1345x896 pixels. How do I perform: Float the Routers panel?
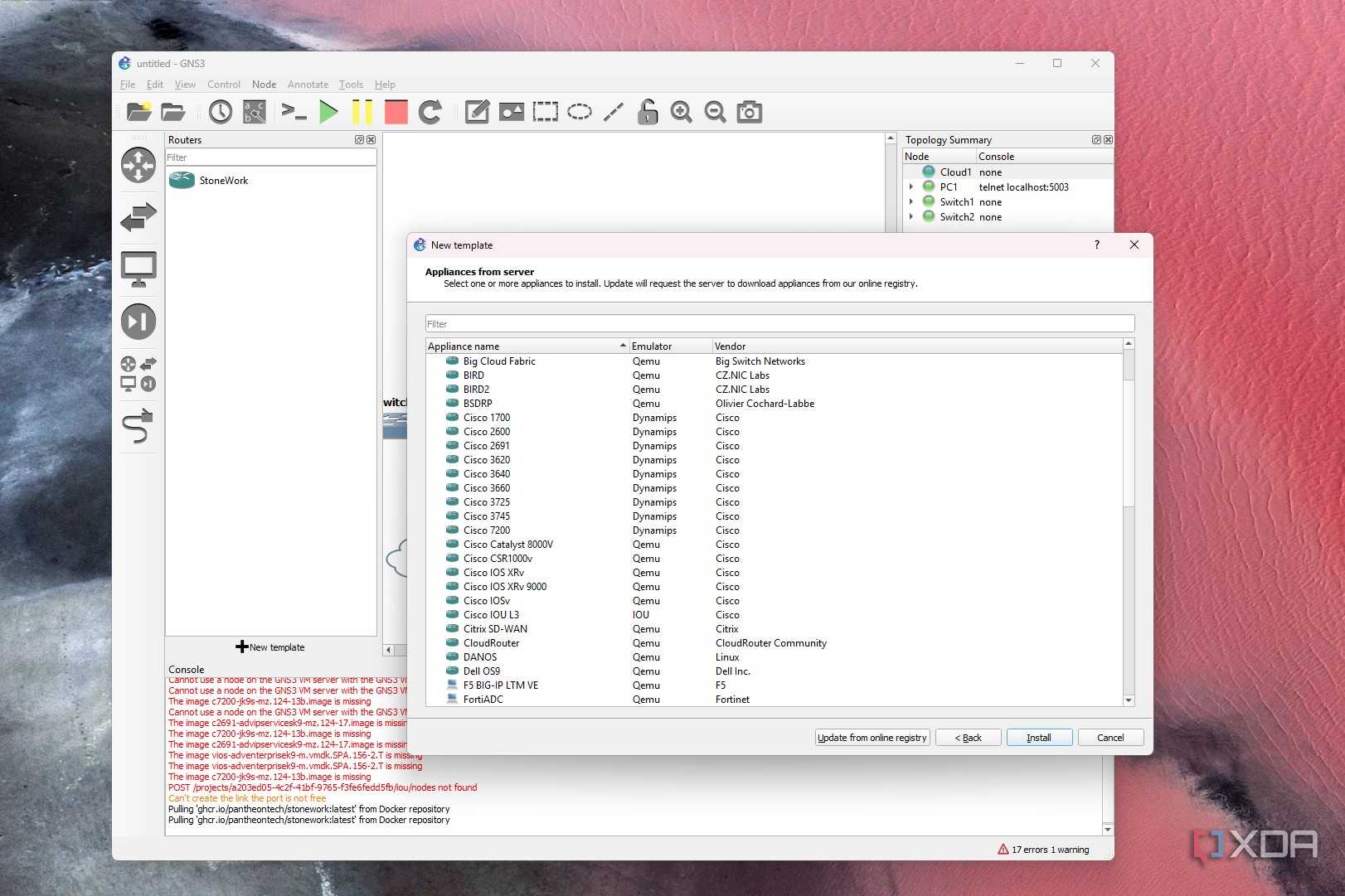[359, 140]
